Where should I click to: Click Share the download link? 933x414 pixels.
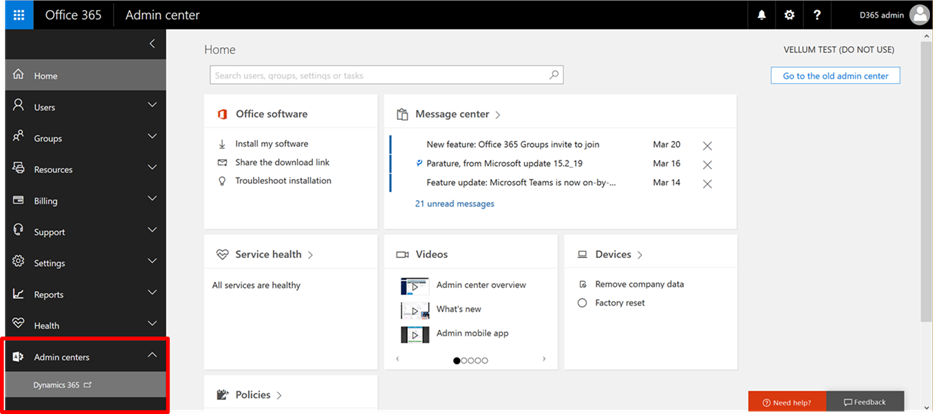(282, 162)
